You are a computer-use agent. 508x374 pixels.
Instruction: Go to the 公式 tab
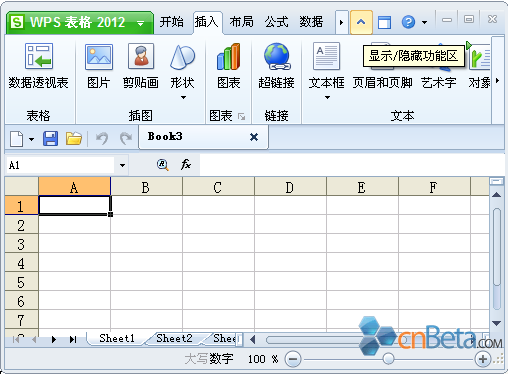[276, 22]
